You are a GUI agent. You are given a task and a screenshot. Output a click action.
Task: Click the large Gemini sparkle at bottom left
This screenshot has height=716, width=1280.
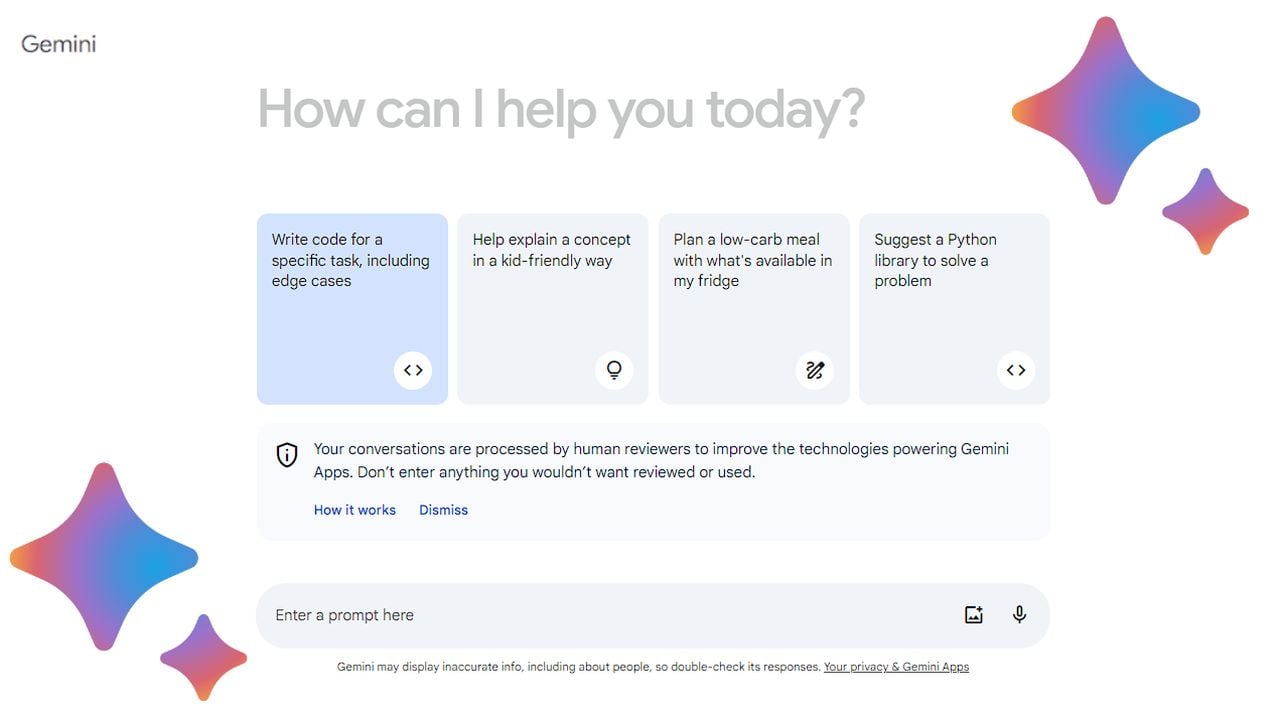tap(103, 557)
